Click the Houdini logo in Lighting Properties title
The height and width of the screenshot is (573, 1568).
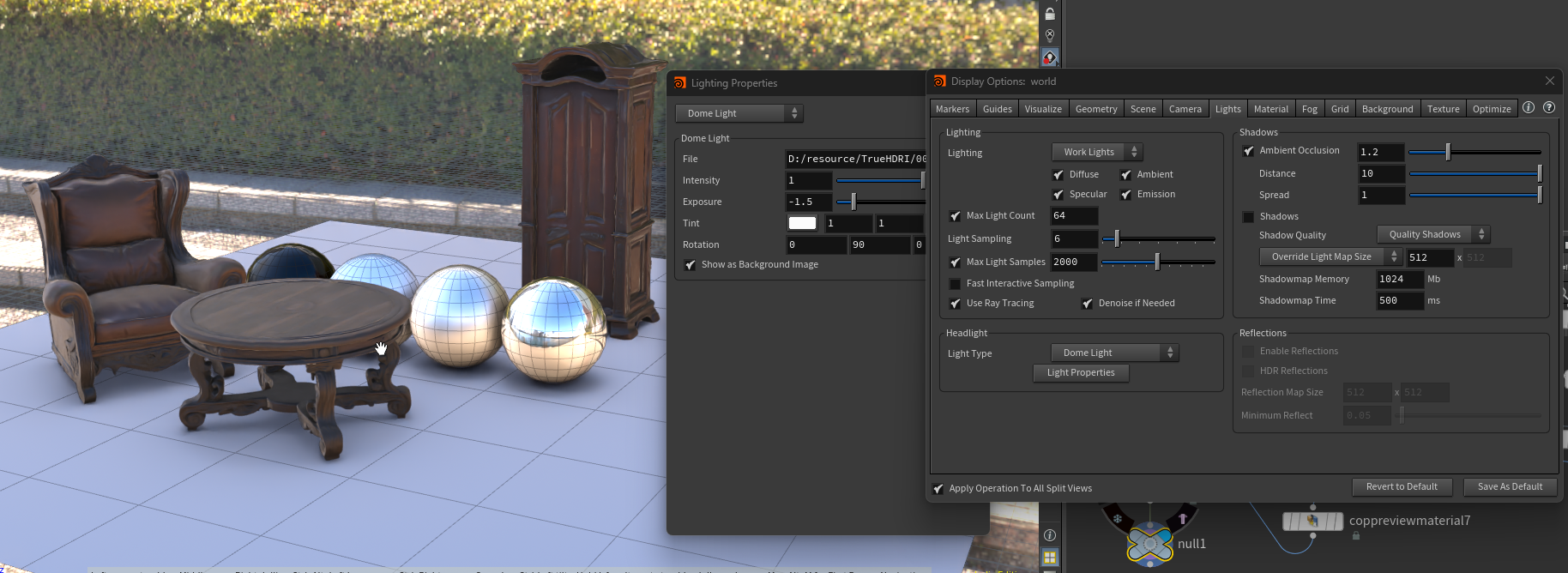680,82
